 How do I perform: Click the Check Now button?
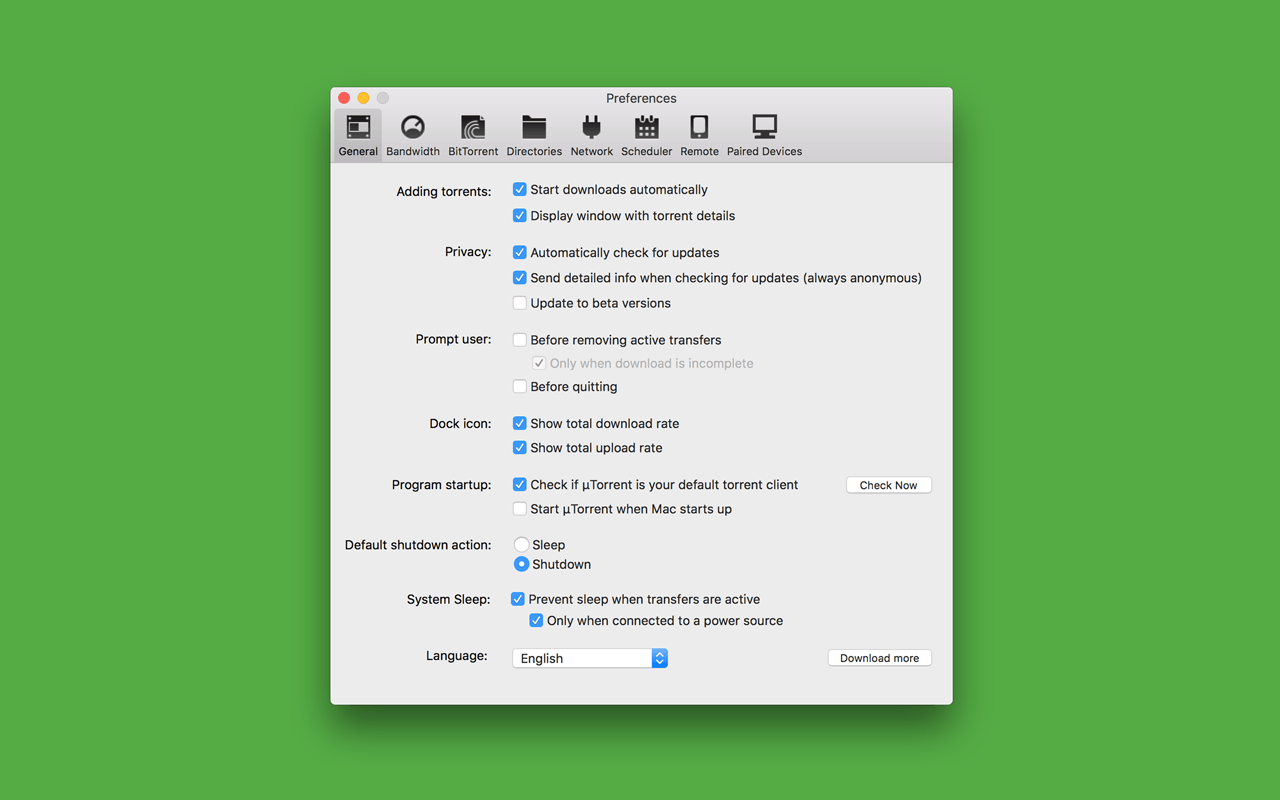coord(889,485)
